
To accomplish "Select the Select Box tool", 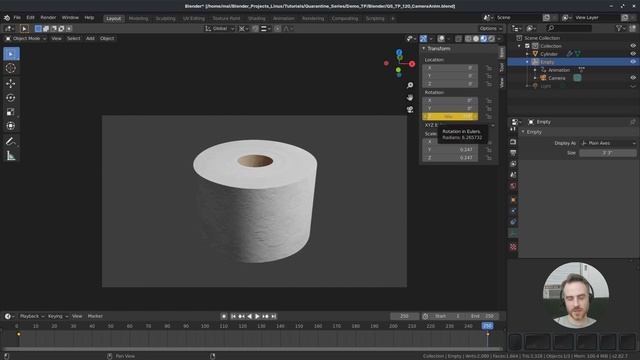I will click(11, 54).
